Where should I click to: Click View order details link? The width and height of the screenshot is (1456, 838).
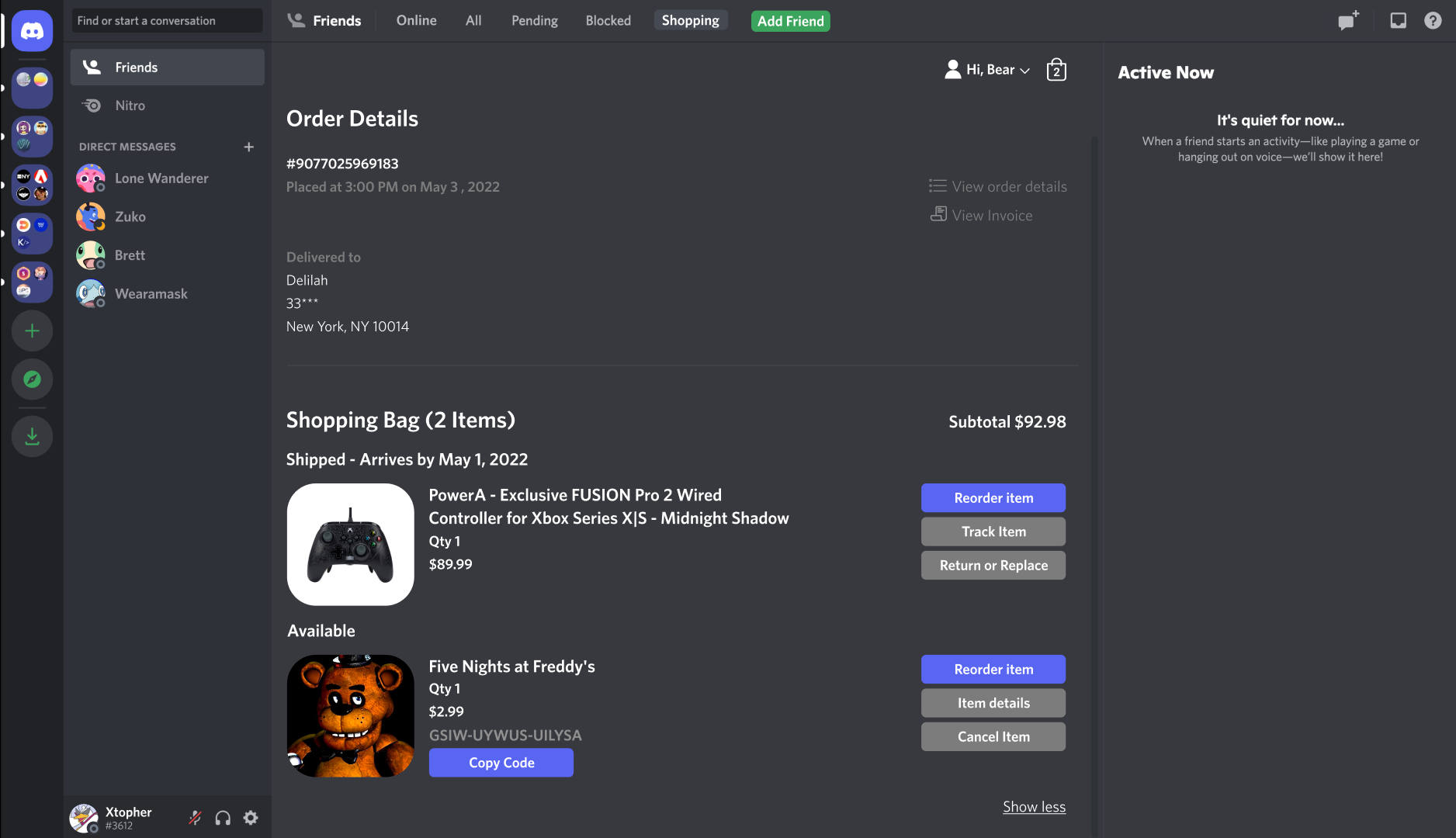(998, 187)
